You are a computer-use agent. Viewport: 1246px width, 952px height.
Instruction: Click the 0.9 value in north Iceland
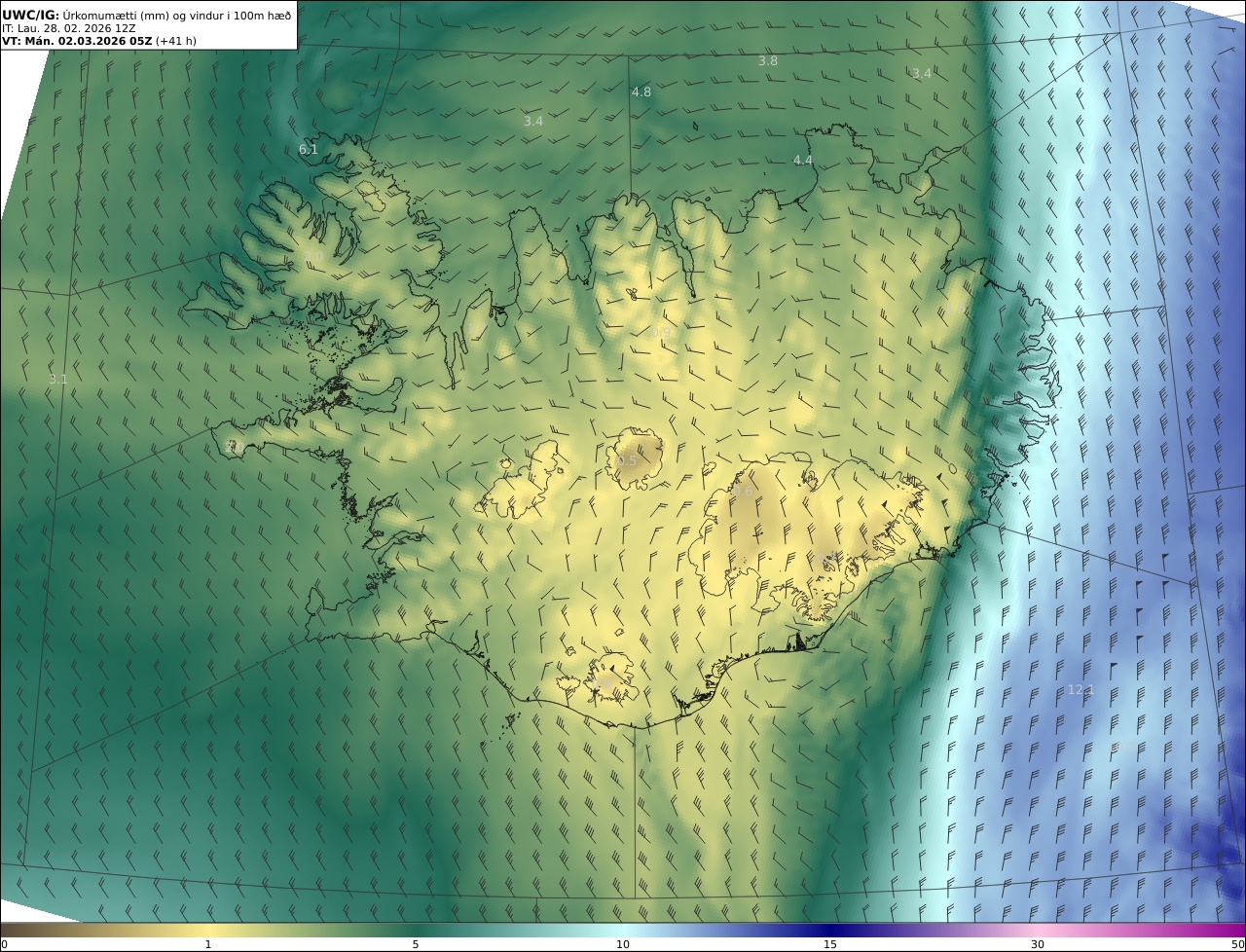pos(661,332)
